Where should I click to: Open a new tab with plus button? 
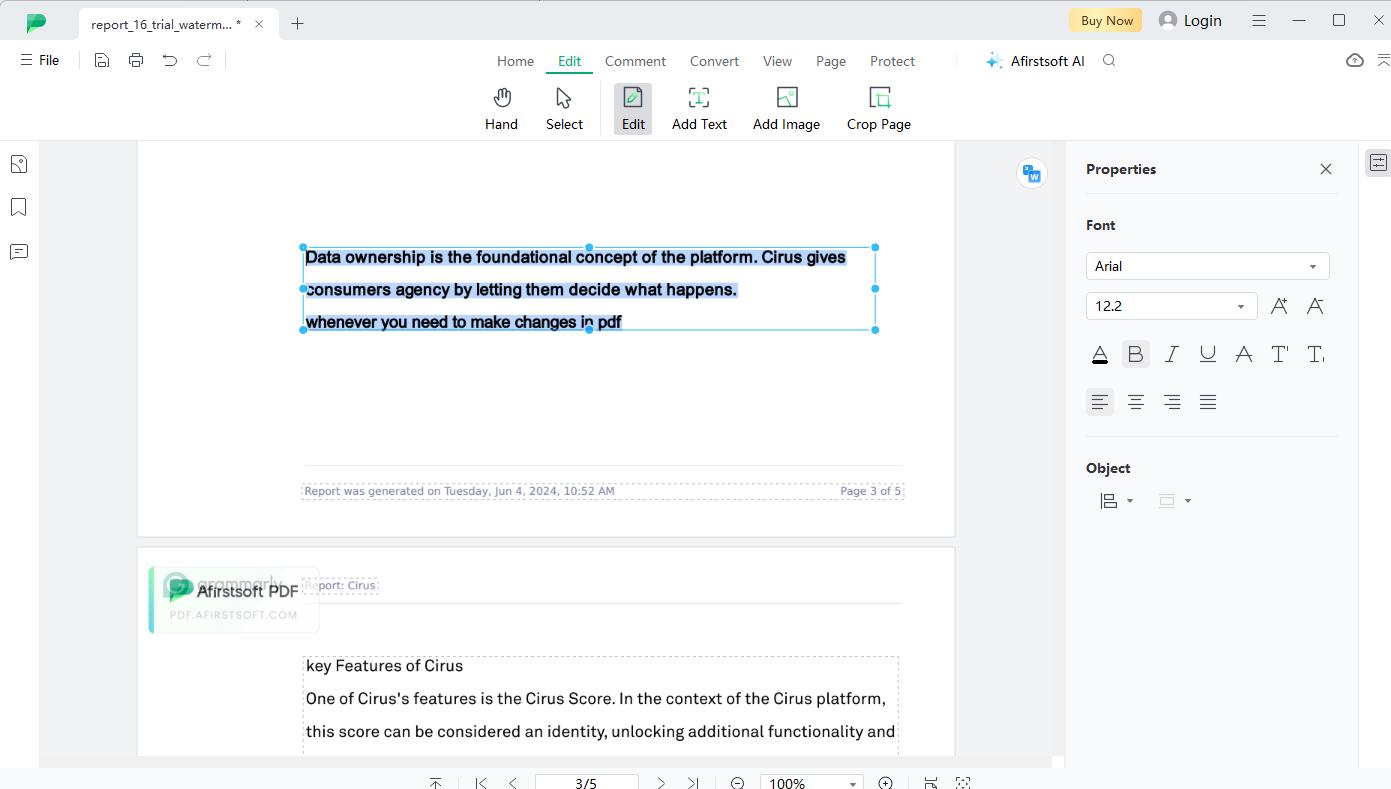pos(297,24)
